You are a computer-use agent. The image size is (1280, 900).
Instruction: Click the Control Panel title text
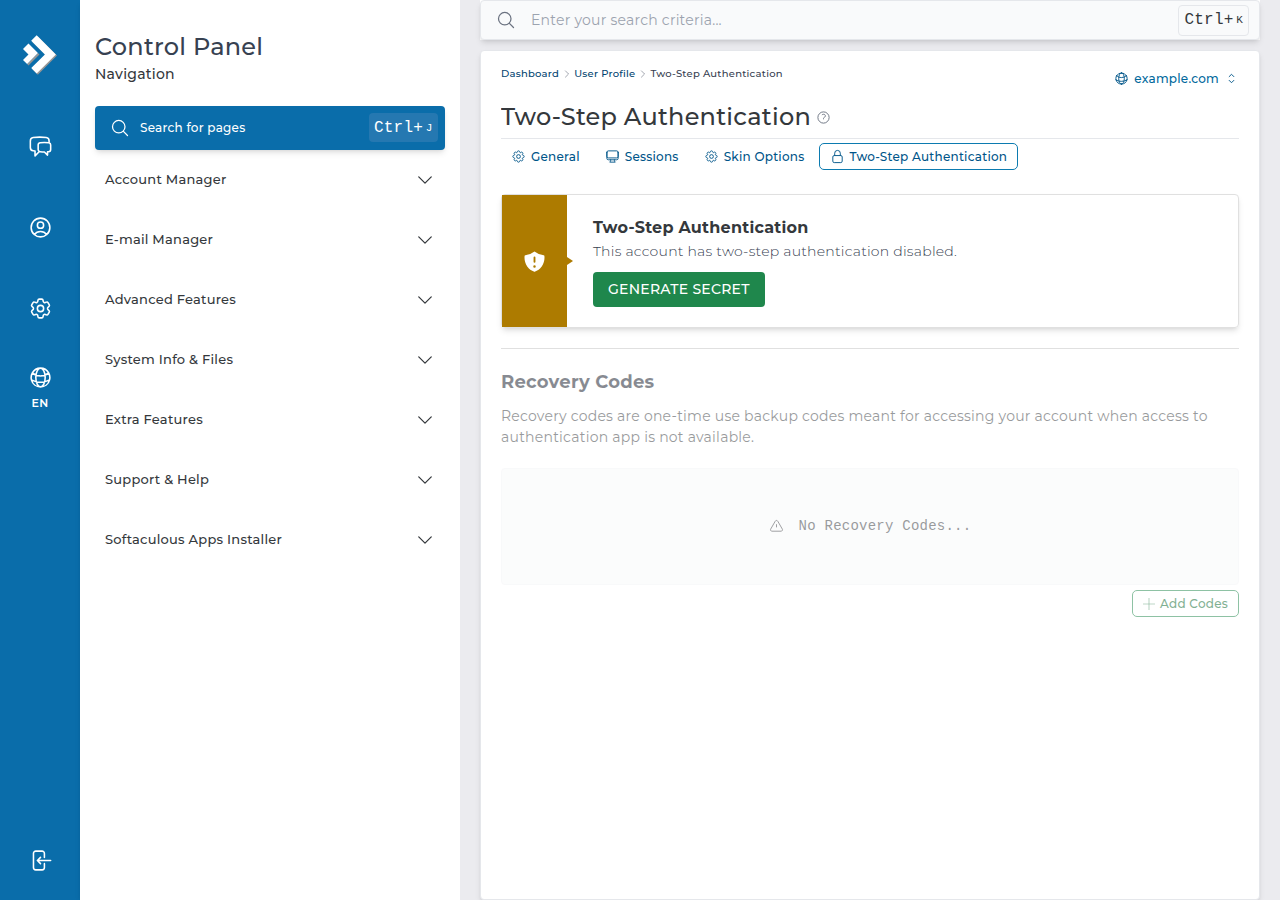click(x=179, y=47)
